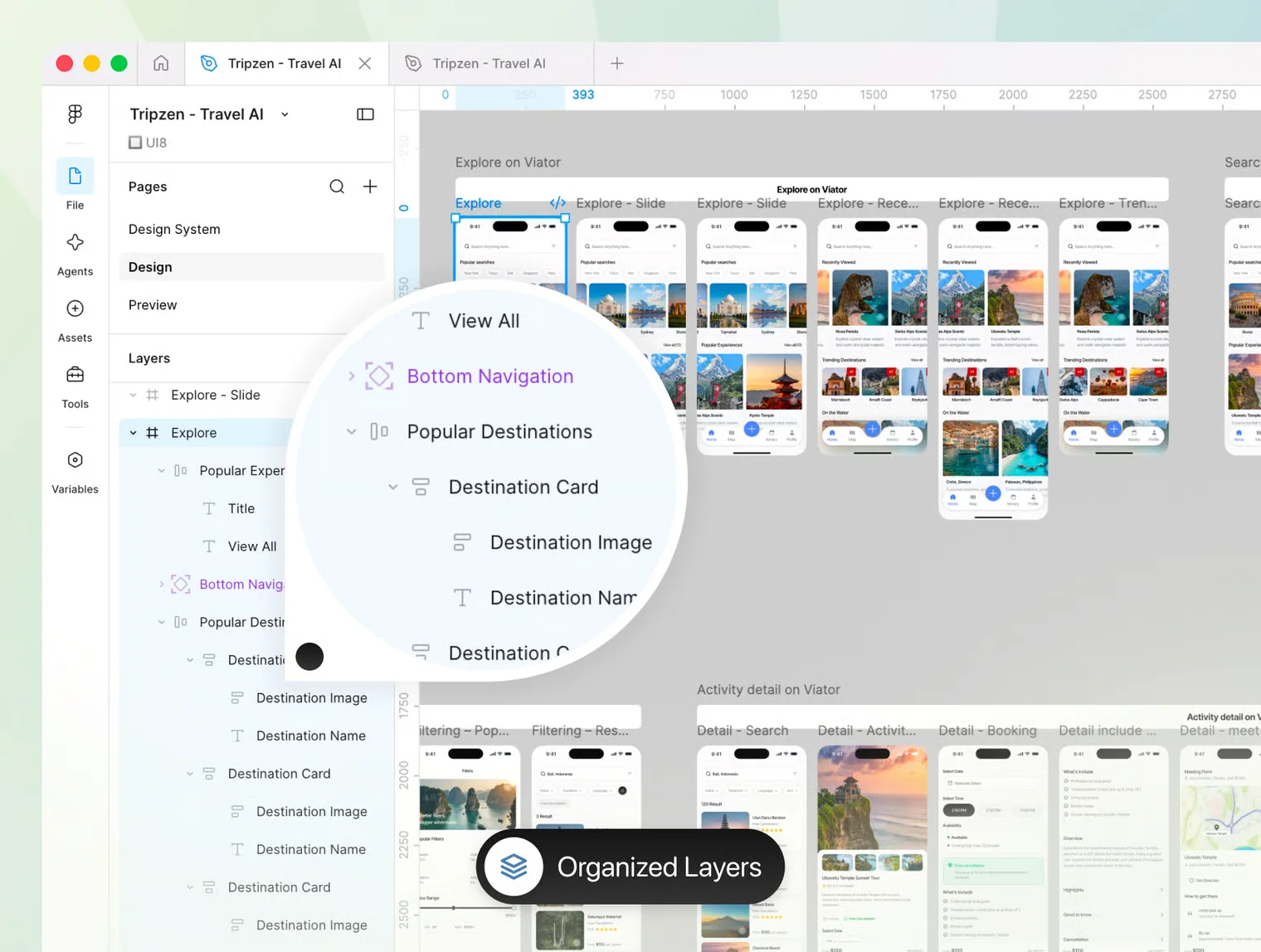
Task: Expand the Bottom Navig component layer
Action: tap(161, 585)
